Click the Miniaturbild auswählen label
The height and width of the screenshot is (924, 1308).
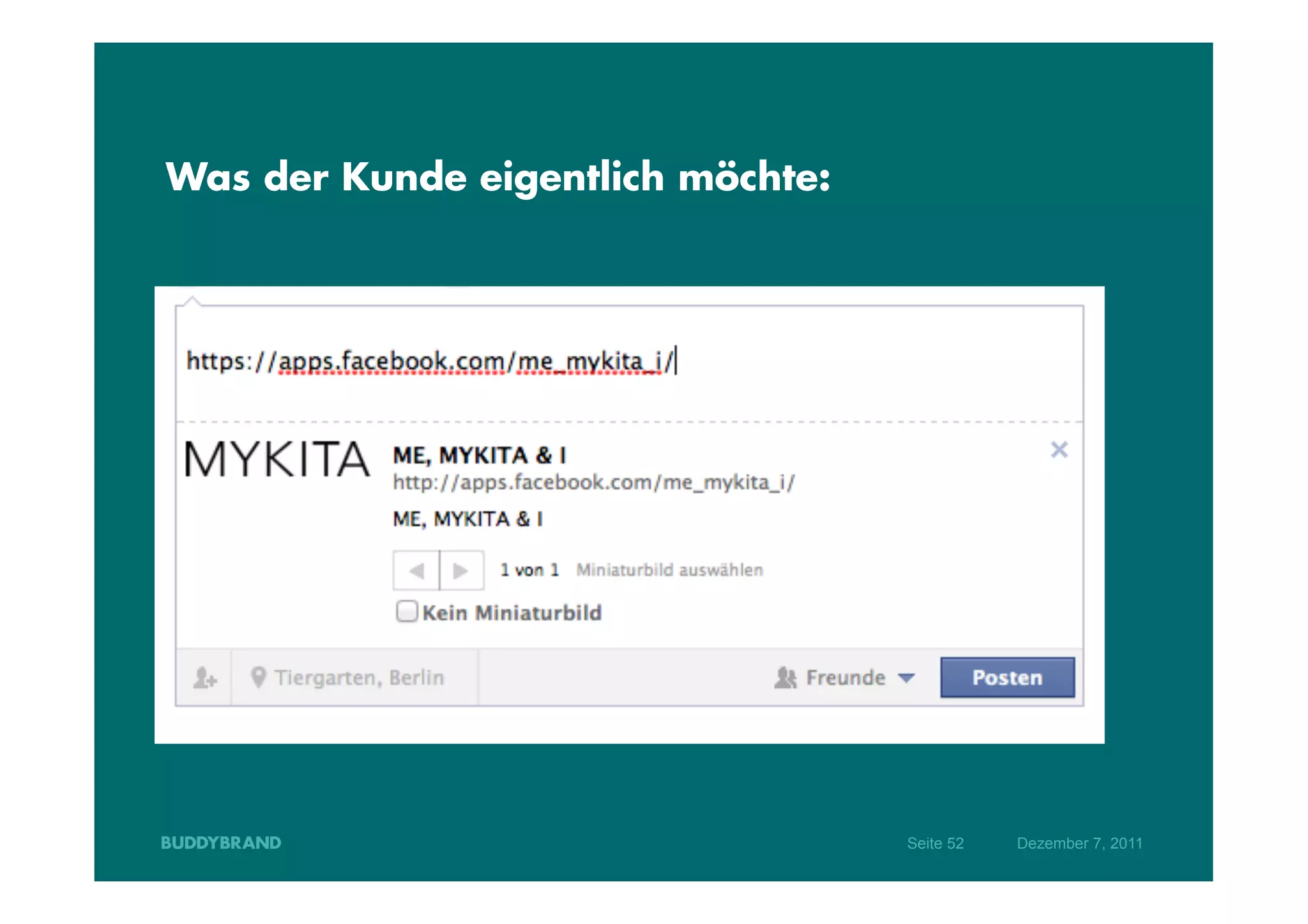(669, 570)
